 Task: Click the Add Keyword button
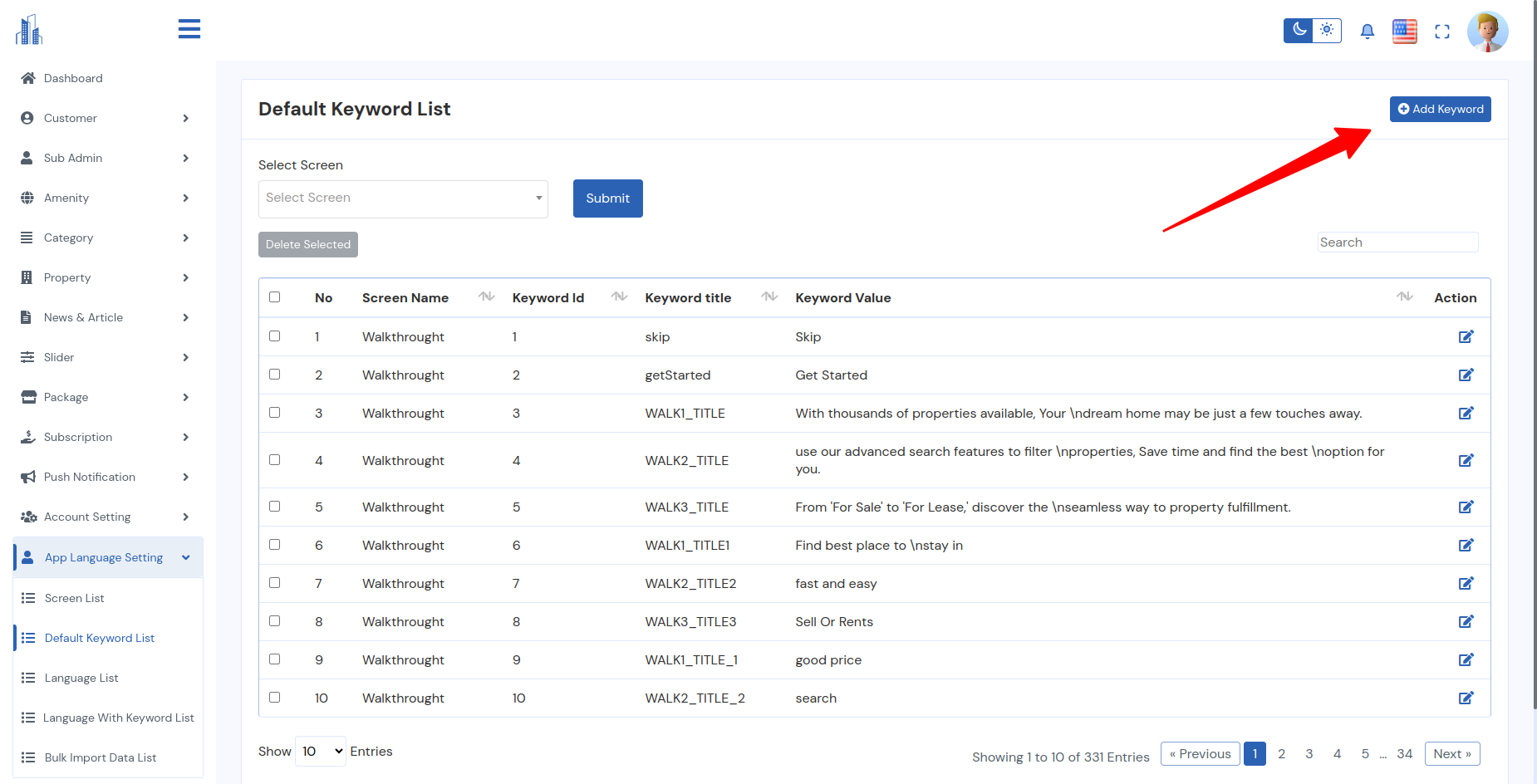(1441, 109)
